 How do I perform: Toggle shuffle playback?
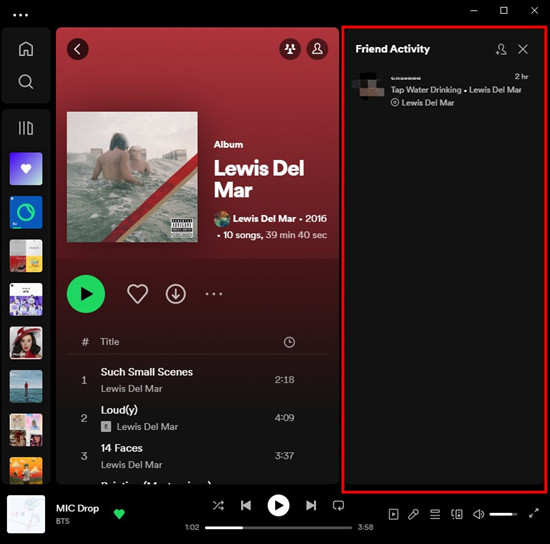tap(218, 505)
